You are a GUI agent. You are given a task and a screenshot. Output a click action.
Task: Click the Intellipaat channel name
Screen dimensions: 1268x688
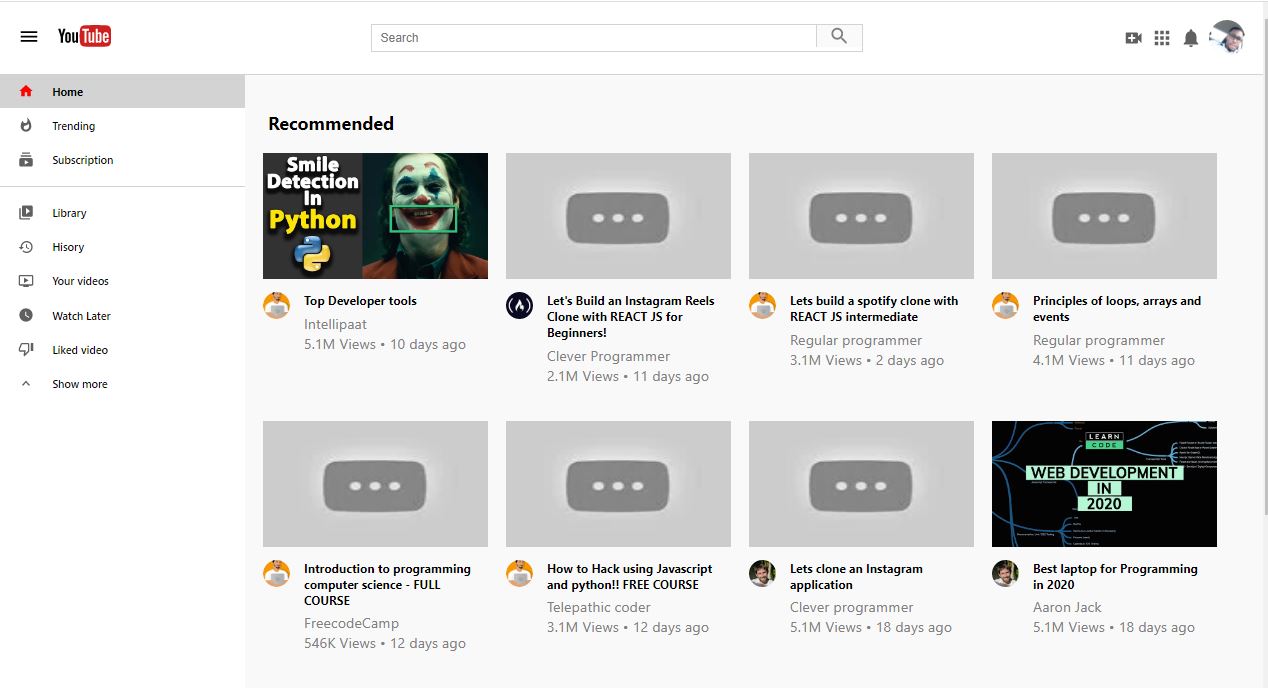(x=335, y=324)
